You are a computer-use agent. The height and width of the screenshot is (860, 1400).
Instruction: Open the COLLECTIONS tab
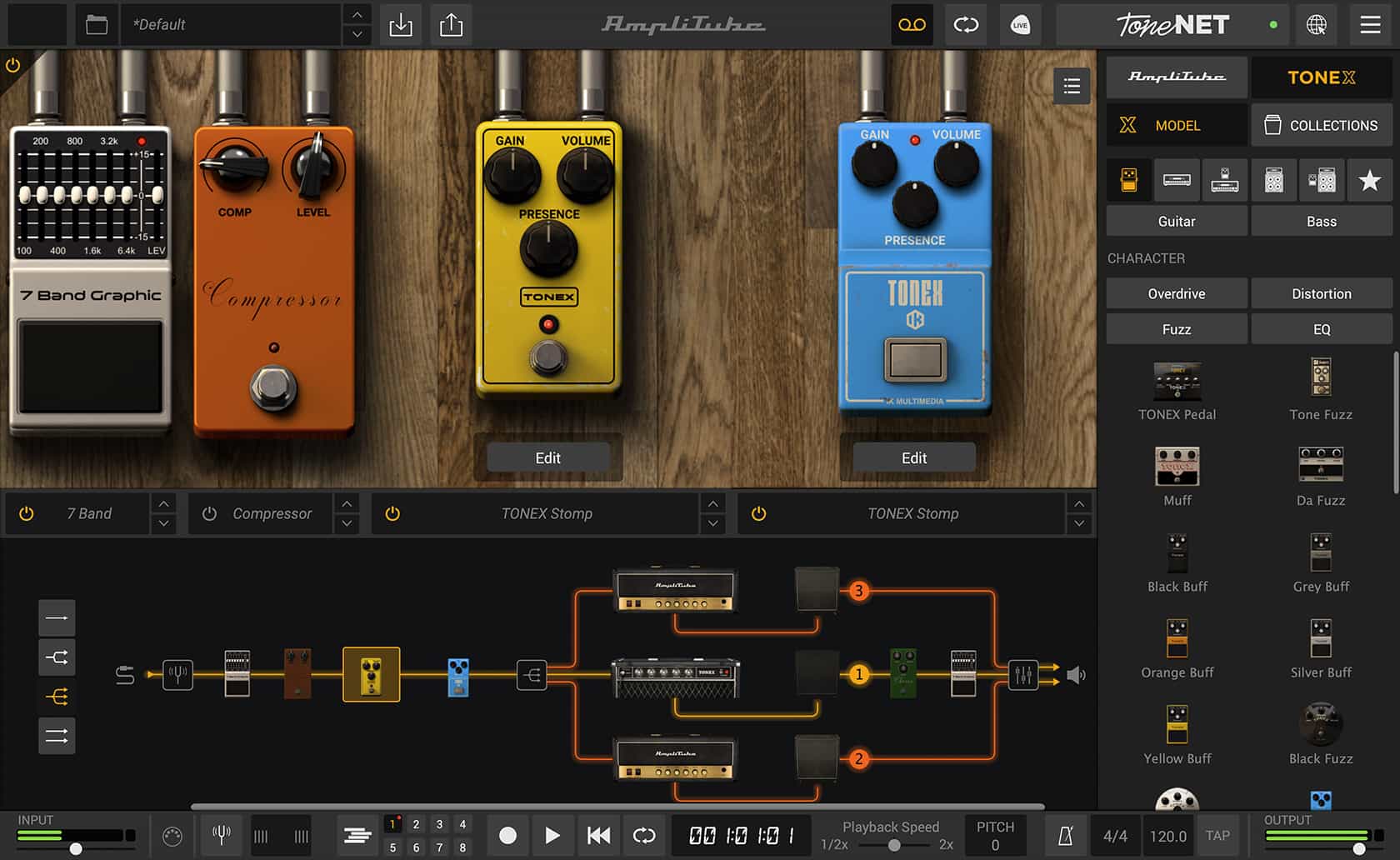(x=1321, y=125)
